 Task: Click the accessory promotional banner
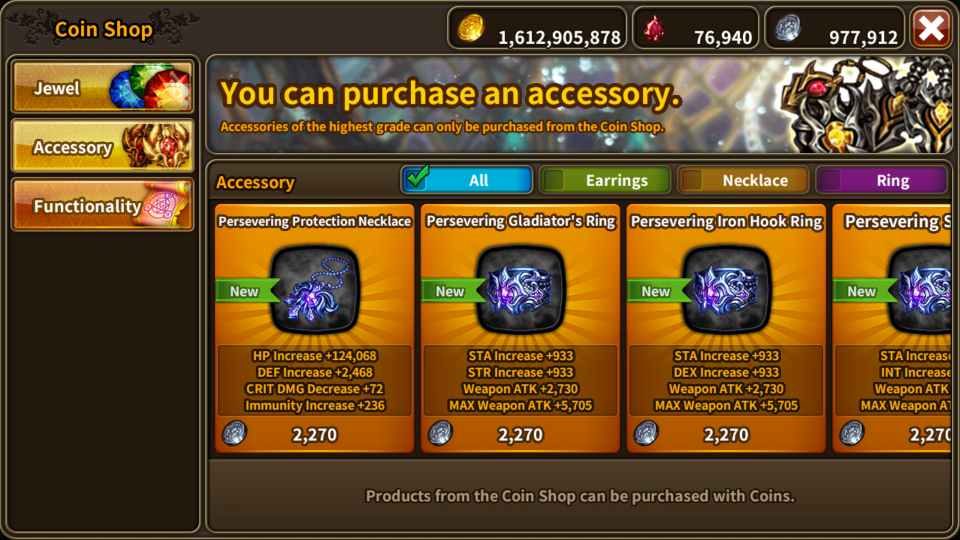pyautogui.click(x=579, y=105)
